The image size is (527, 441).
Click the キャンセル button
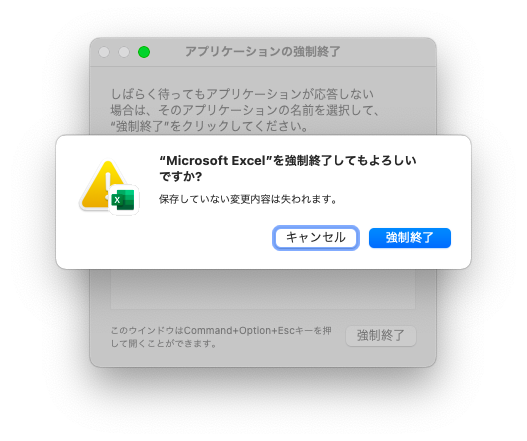tap(316, 238)
